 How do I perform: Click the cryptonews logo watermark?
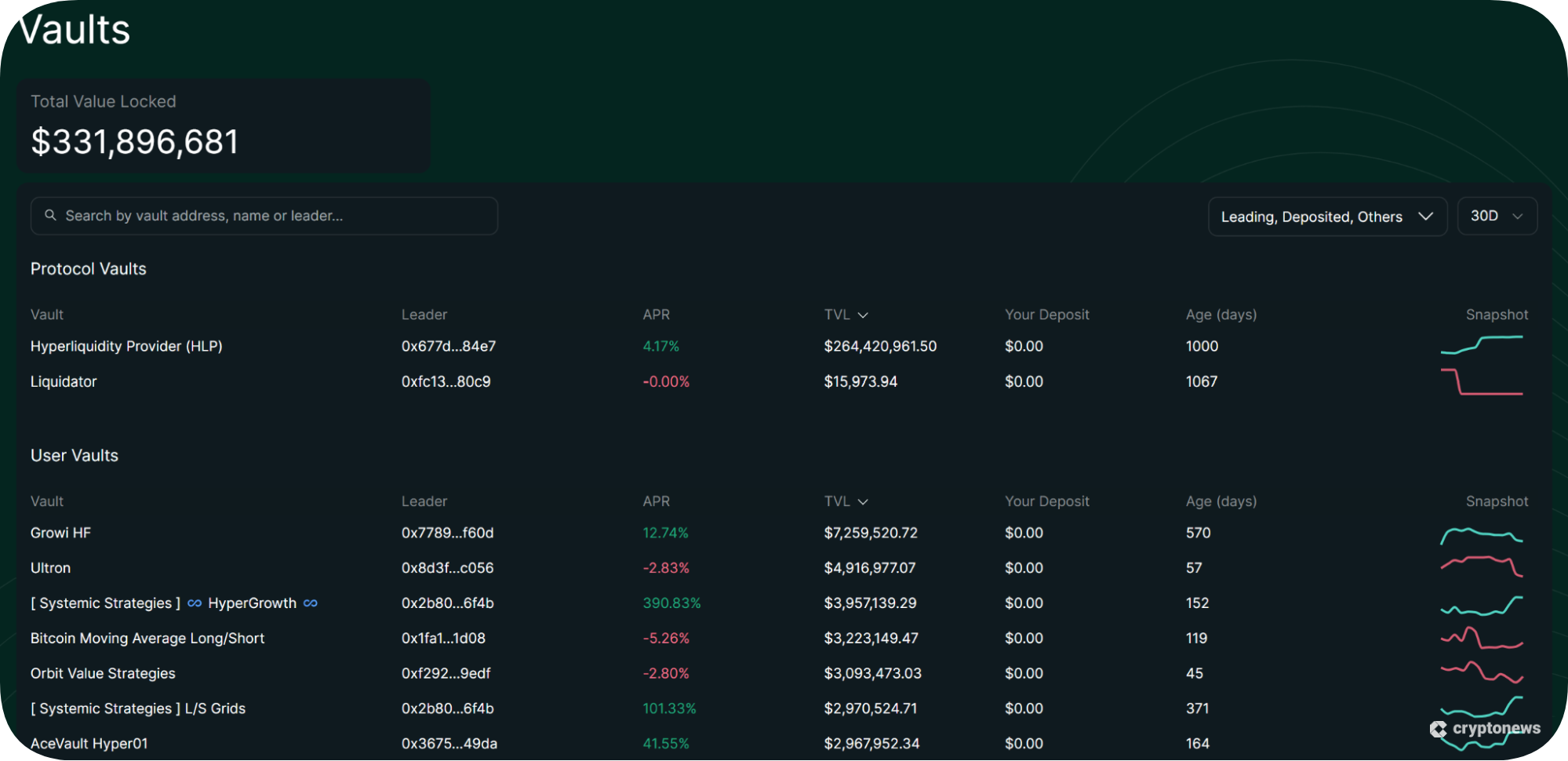pos(1485,729)
